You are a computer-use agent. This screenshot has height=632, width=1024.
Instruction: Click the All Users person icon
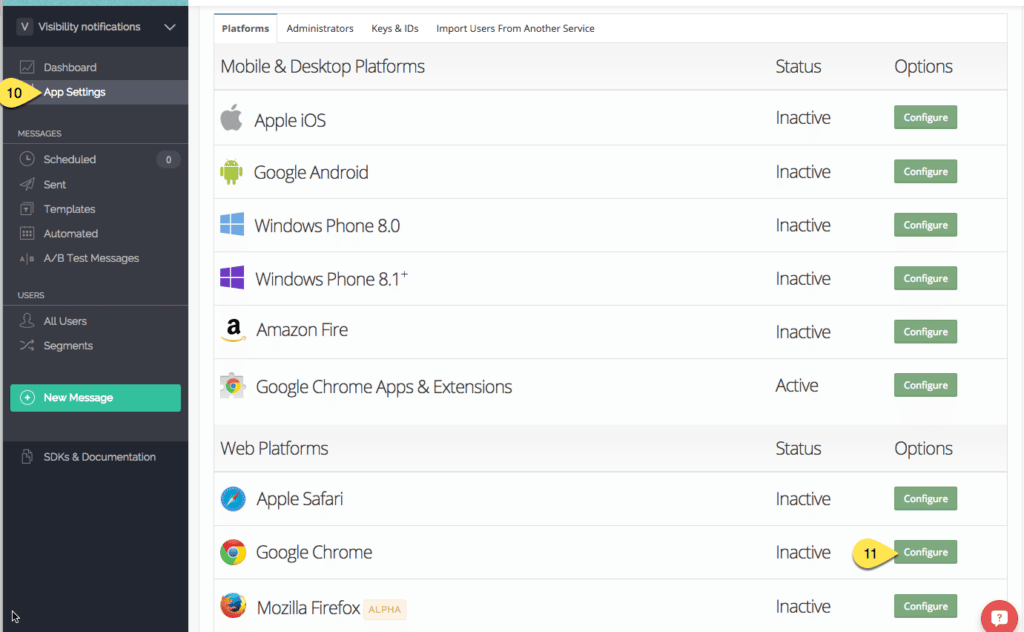pos(27,321)
